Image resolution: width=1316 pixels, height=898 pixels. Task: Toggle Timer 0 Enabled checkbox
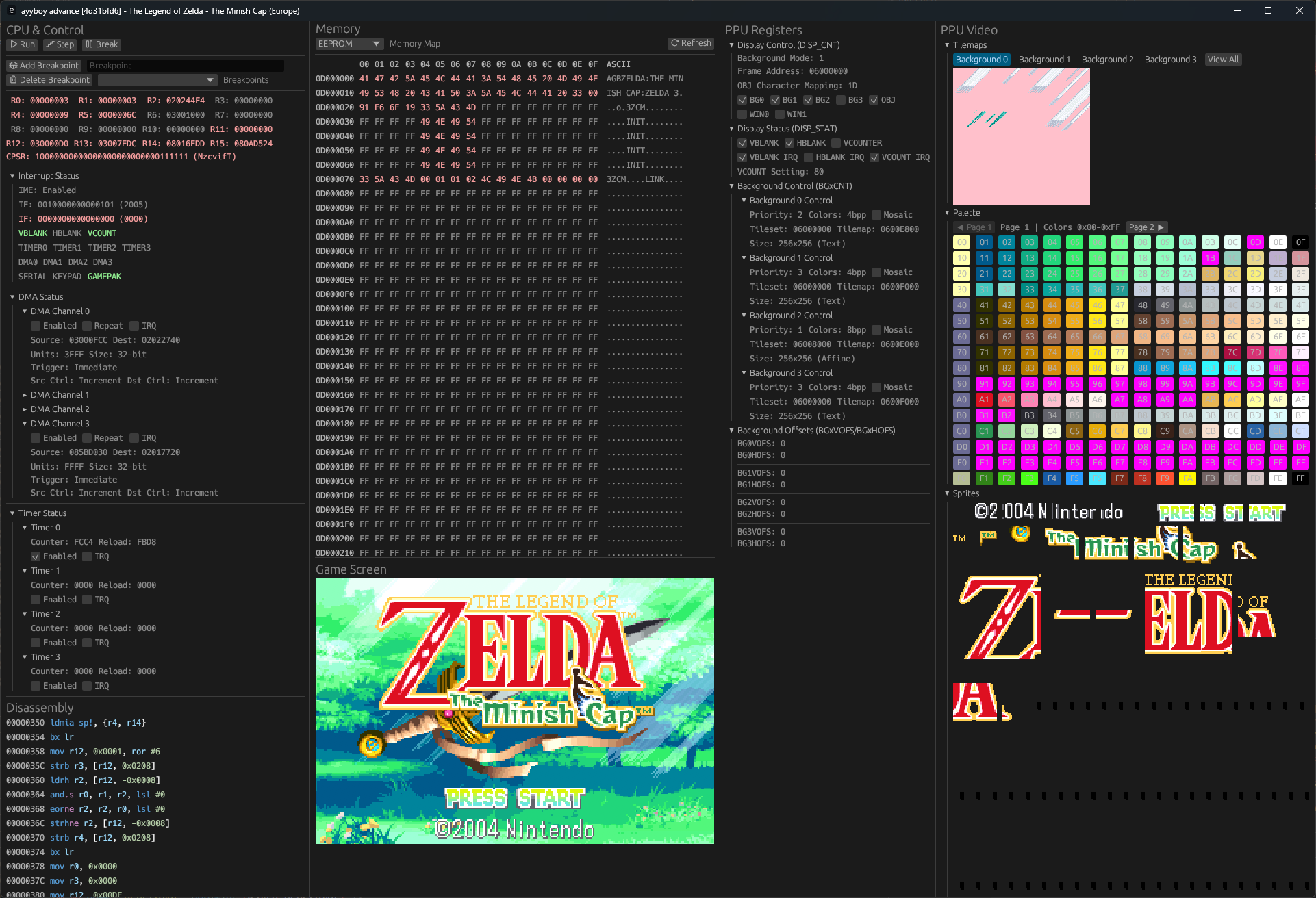point(36,556)
